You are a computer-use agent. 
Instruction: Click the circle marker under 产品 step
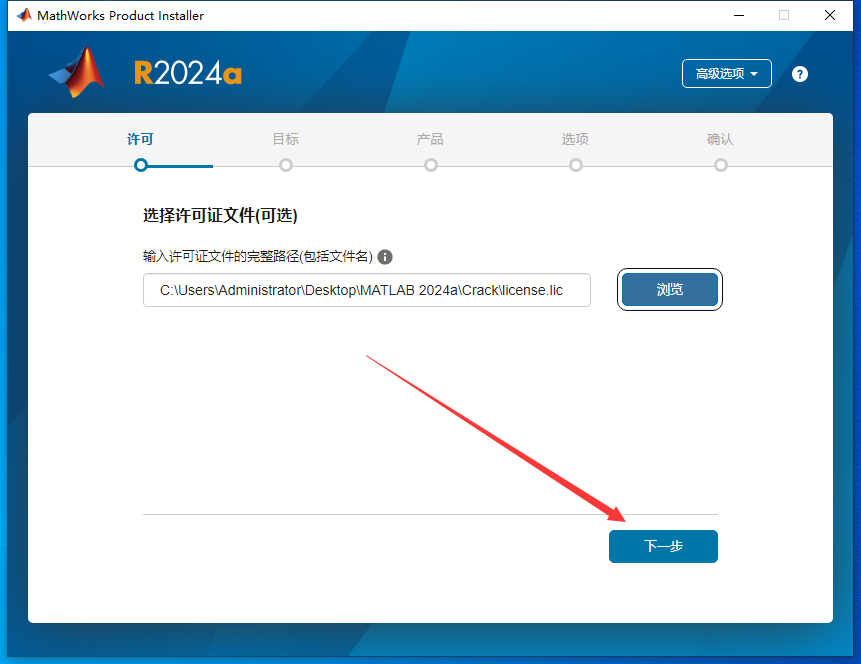pos(430,164)
